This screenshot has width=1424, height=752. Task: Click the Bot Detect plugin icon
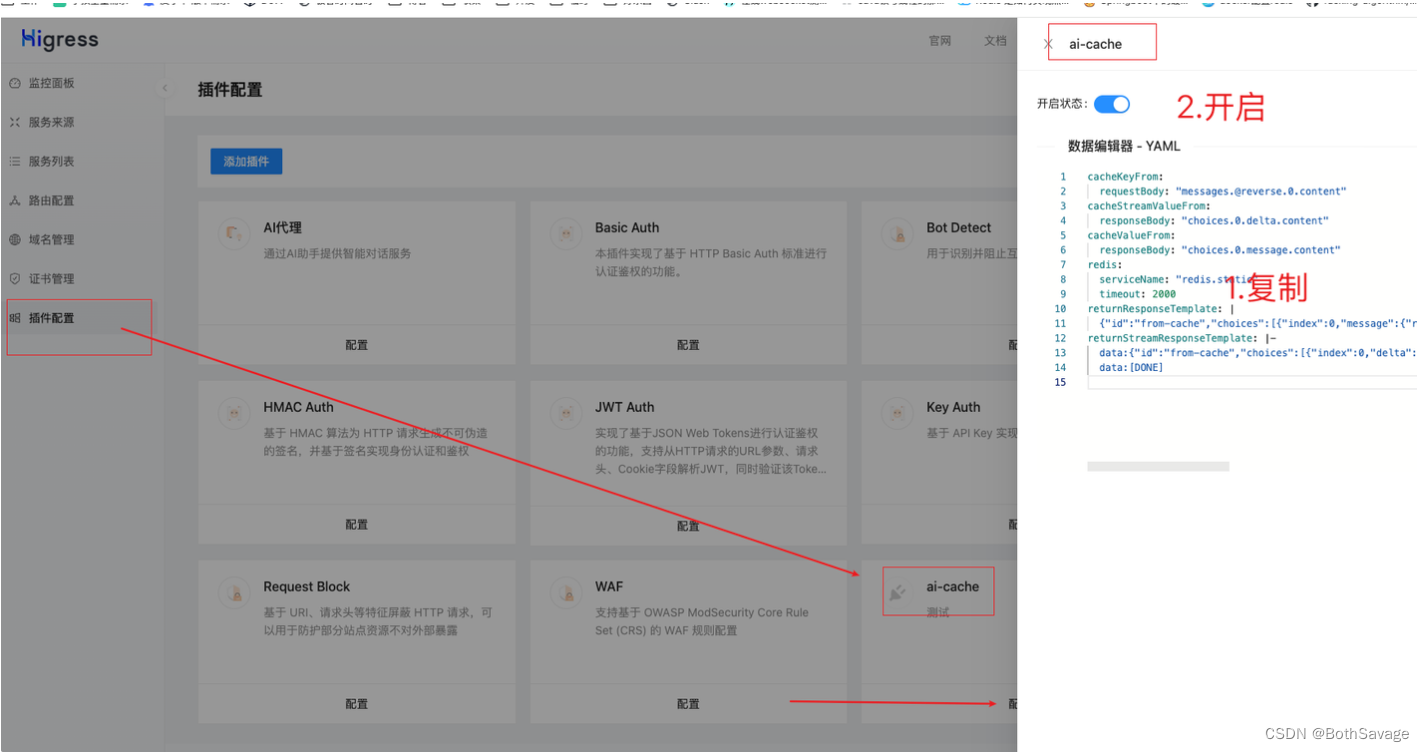pos(898,235)
